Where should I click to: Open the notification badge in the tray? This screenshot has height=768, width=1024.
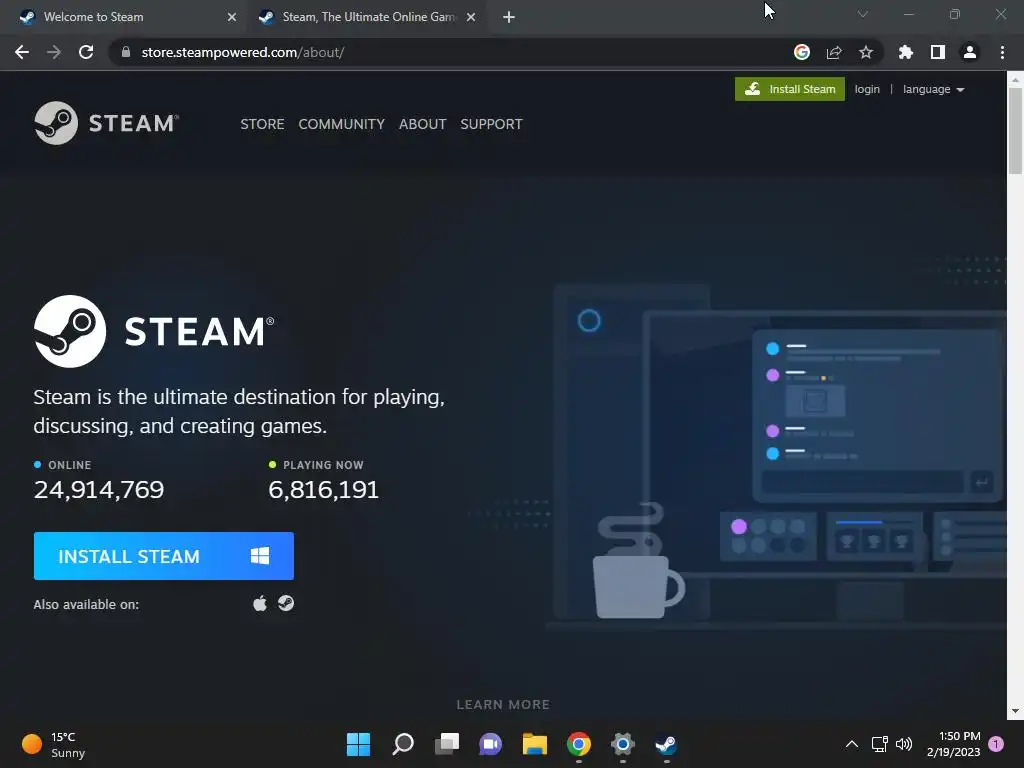point(996,744)
